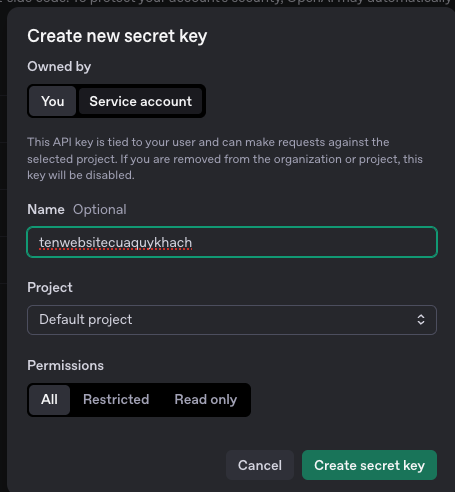455x492 pixels.
Task: Choose the Restricted permissions option
Action: tap(116, 399)
